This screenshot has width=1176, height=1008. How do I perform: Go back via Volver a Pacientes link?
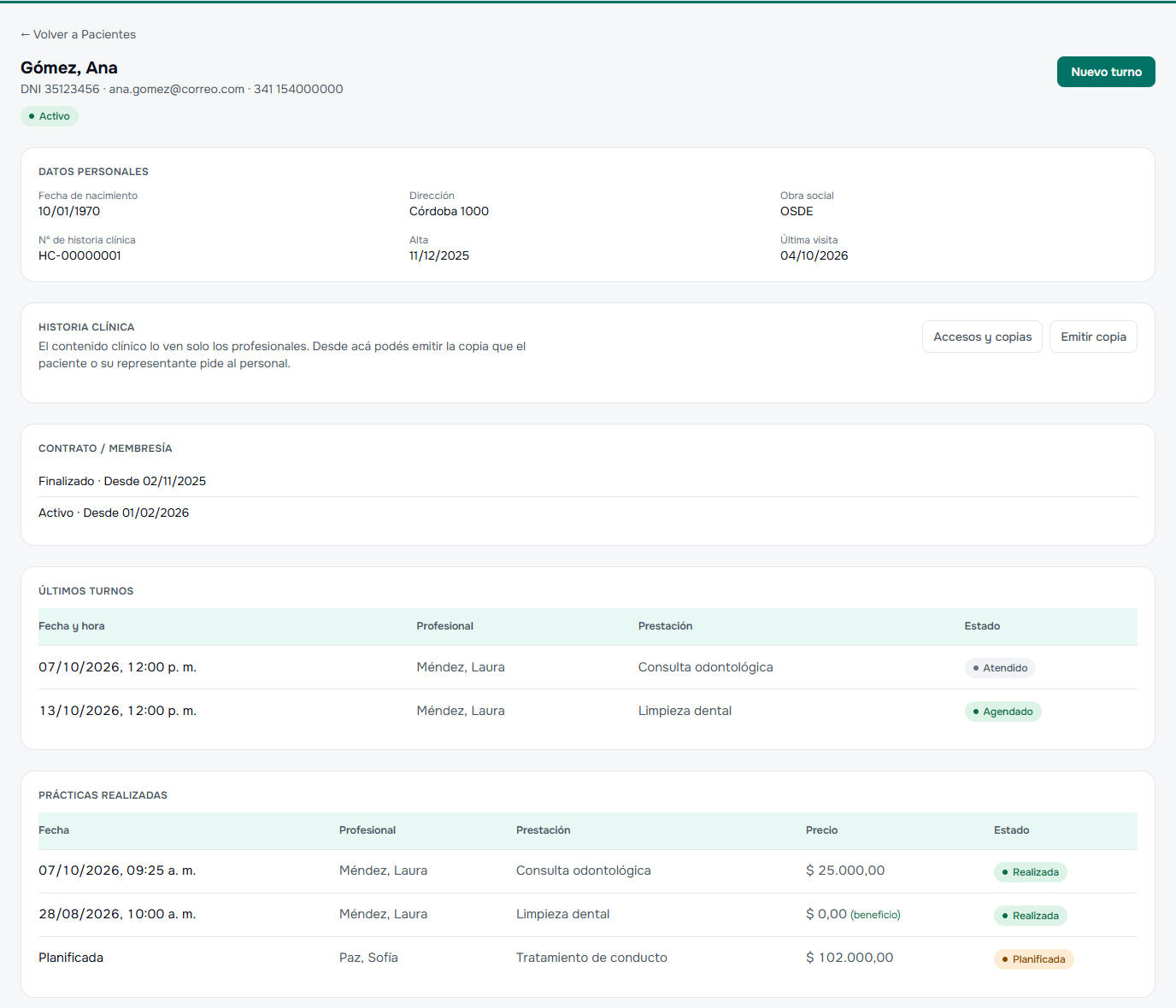pyautogui.click(x=78, y=34)
